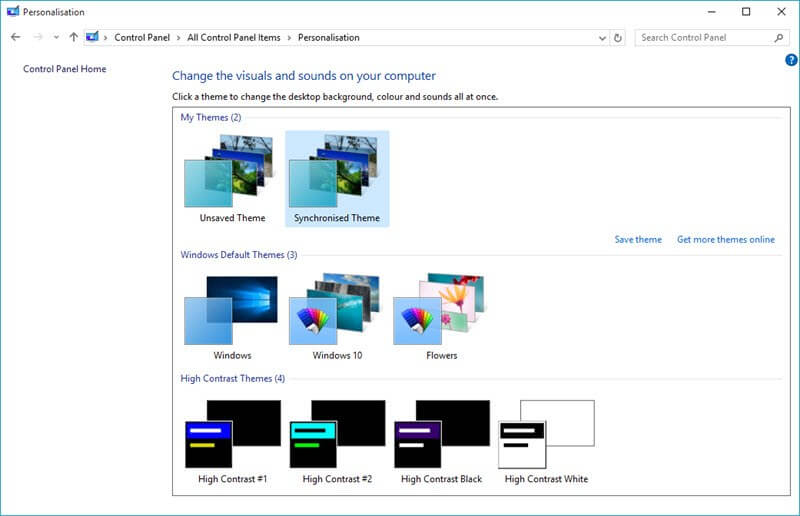800x516 pixels.
Task: Open Get more themes online link
Action: 726,239
